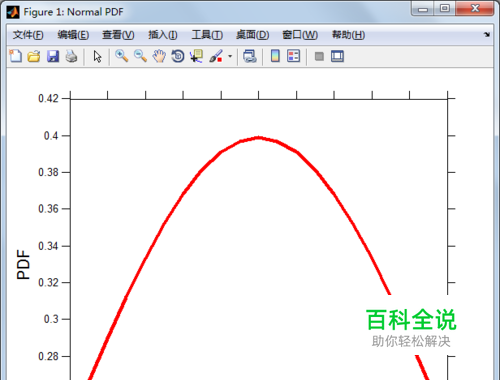
Task: Close the Figure 1 window
Action: point(475,8)
